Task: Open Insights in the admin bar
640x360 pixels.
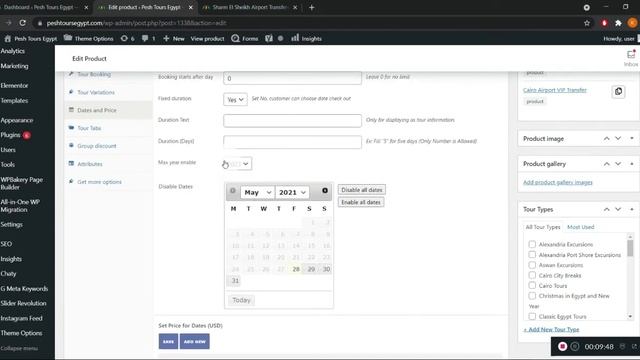Action: click(307, 38)
